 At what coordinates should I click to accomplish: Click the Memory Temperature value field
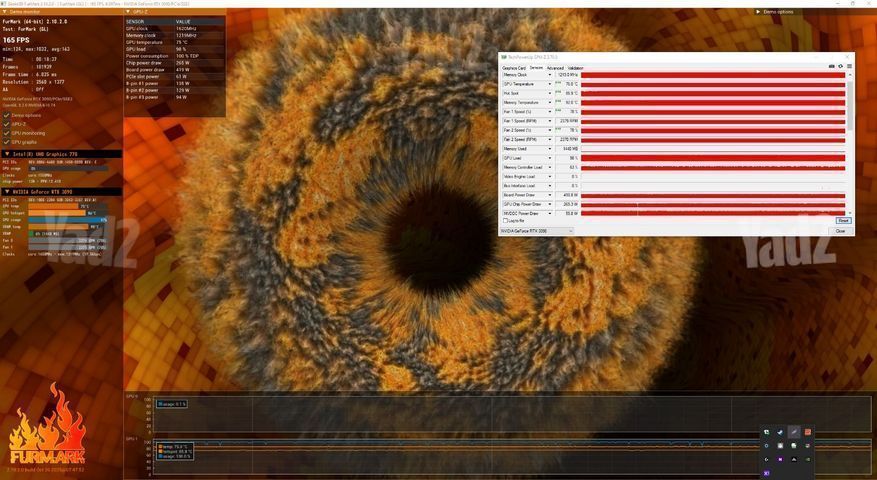(x=567, y=102)
